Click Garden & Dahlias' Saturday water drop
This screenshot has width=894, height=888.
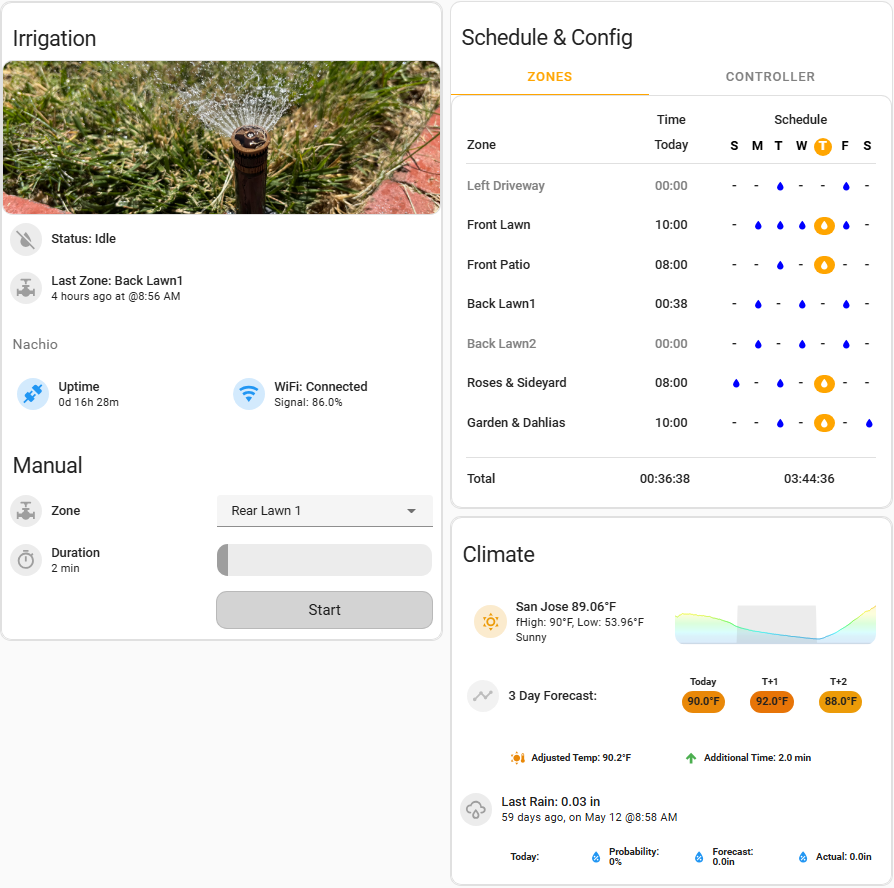869,423
